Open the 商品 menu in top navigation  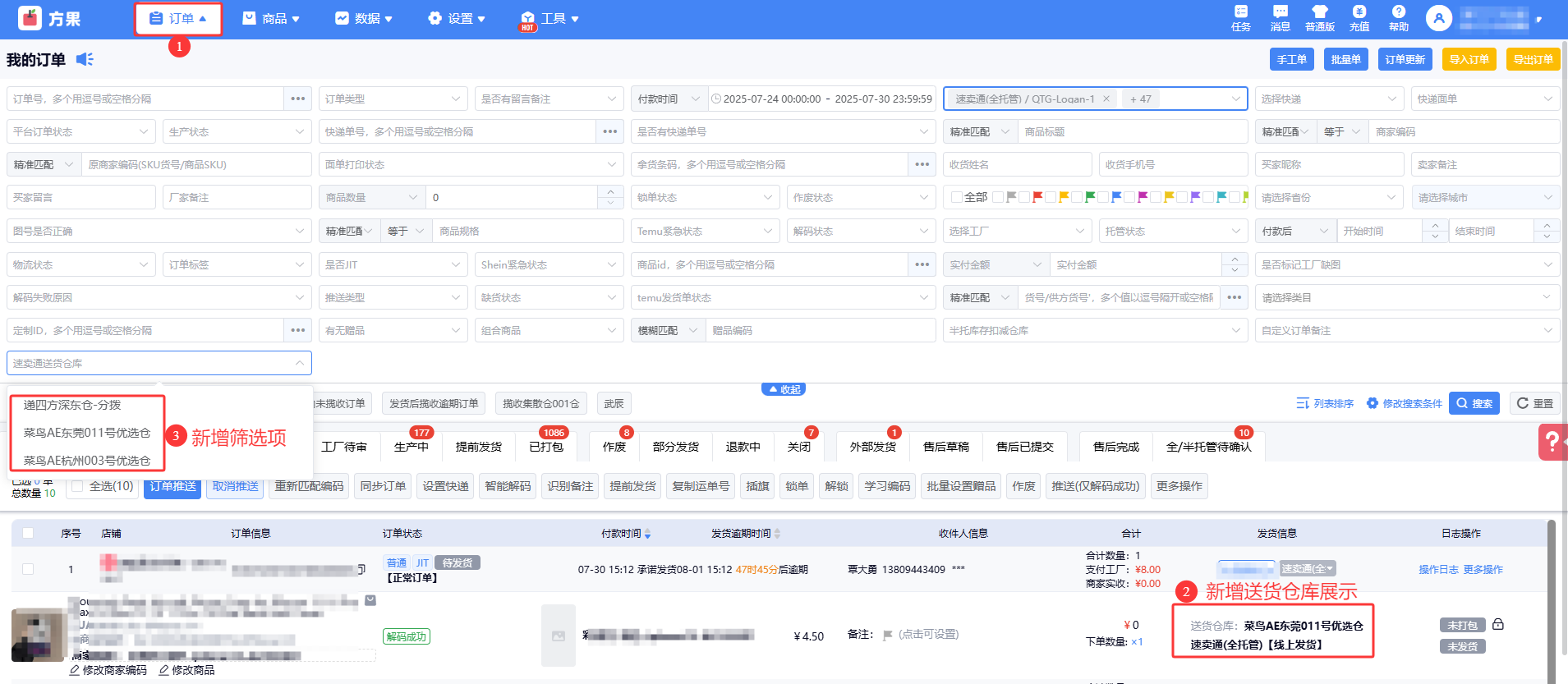[271, 18]
